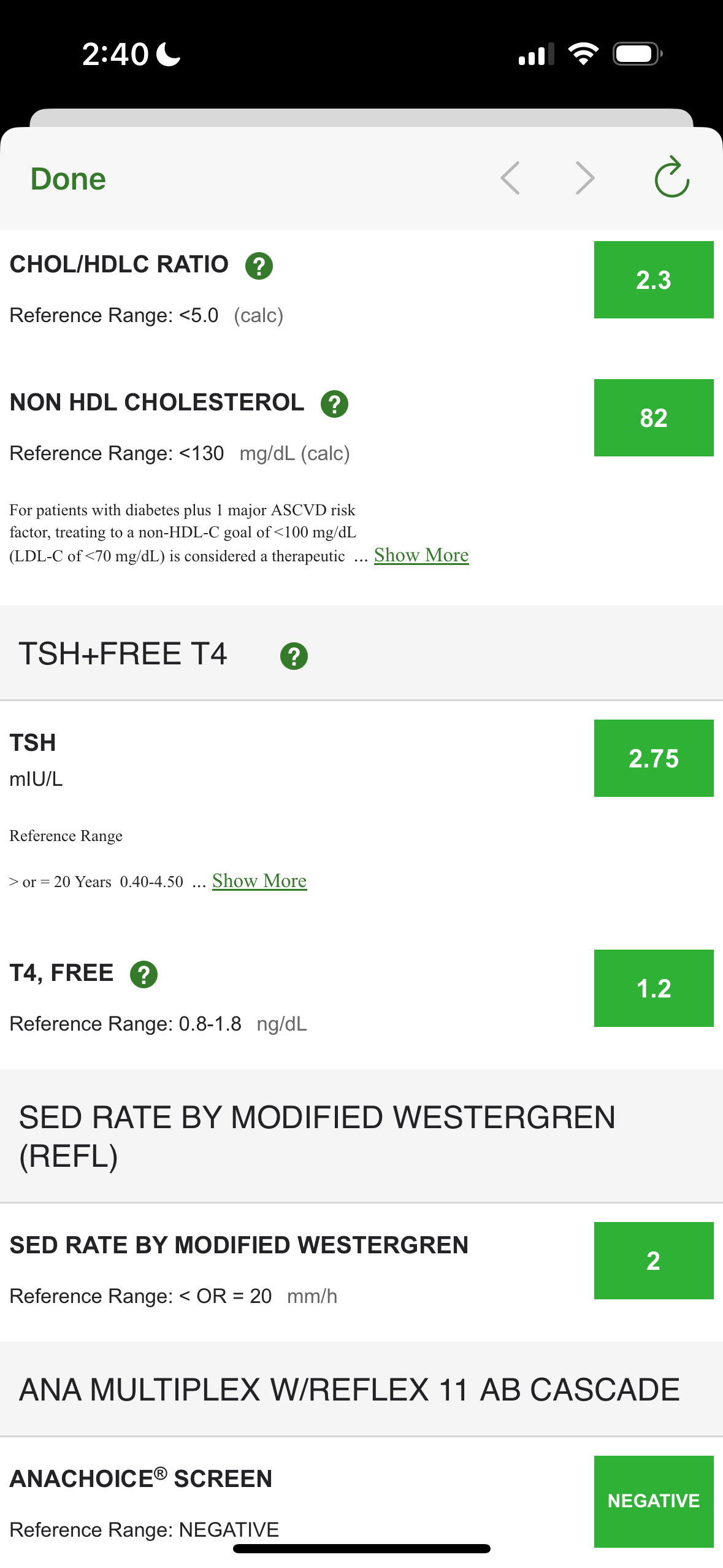Open help for CHOL/HDLC RATIO
Image resolution: width=723 pixels, height=1568 pixels.
259,266
